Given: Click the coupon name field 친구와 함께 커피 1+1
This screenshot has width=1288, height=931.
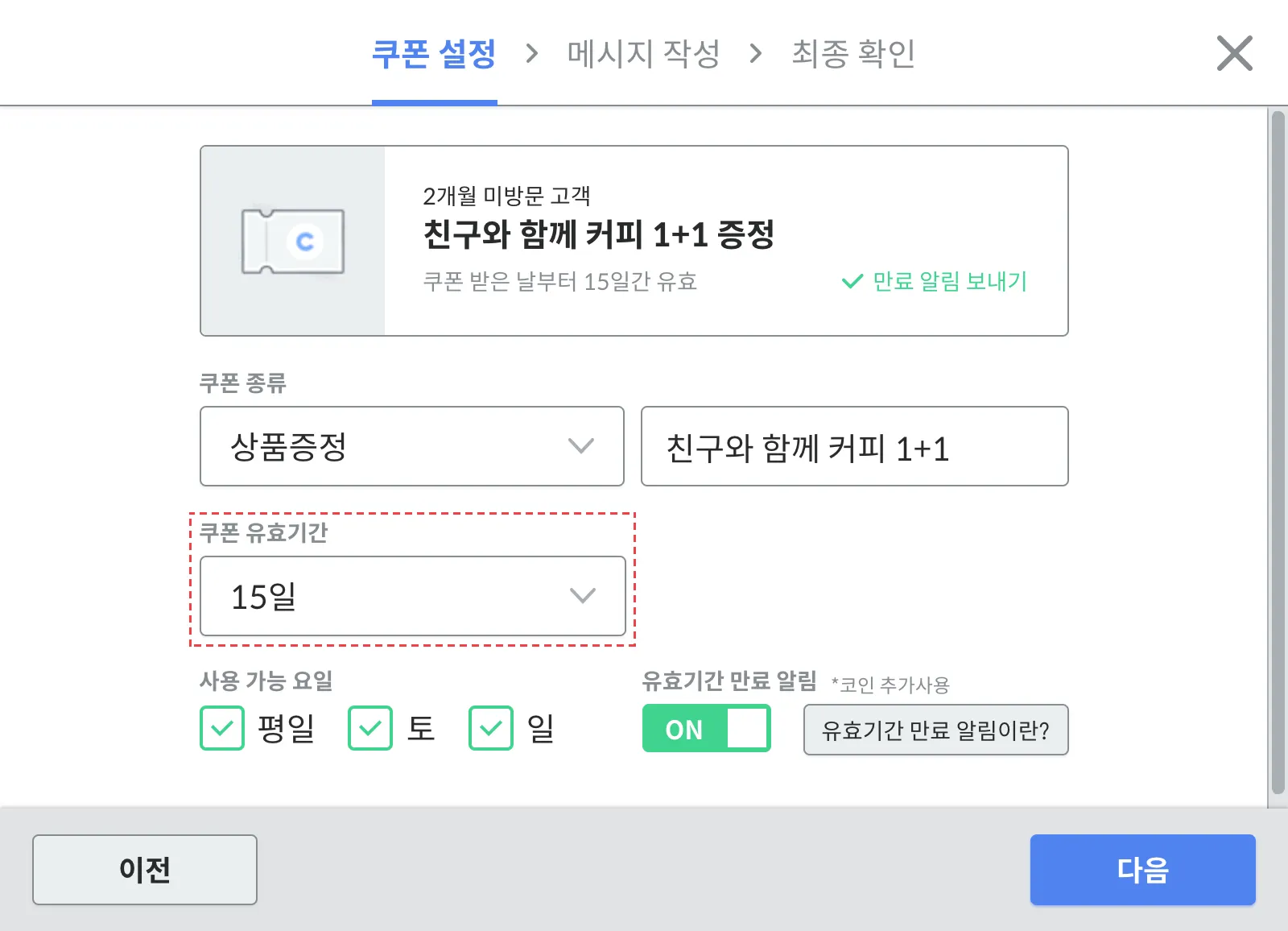Looking at the screenshot, I should pos(854,446).
